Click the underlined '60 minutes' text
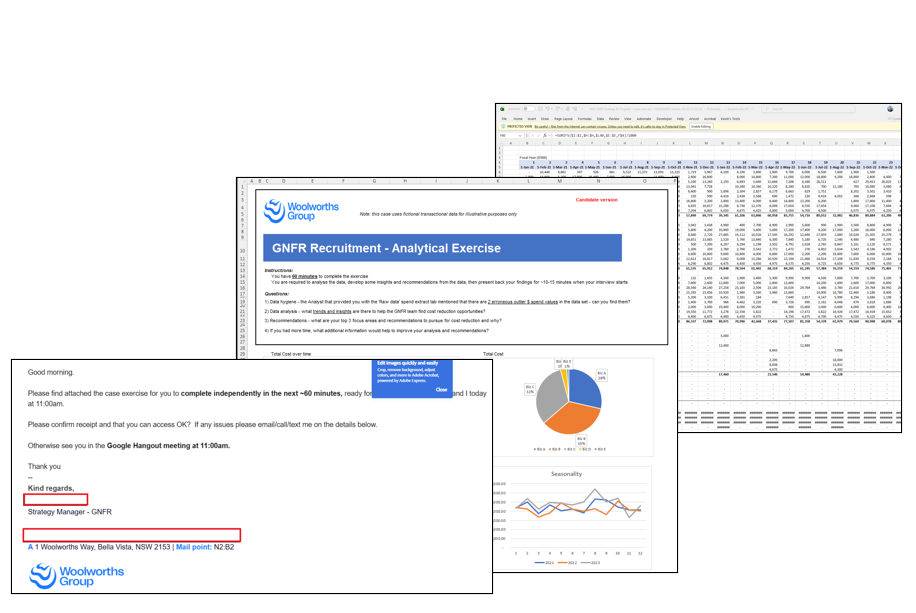The height and width of the screenshot is (613, 916). point(304,276)
